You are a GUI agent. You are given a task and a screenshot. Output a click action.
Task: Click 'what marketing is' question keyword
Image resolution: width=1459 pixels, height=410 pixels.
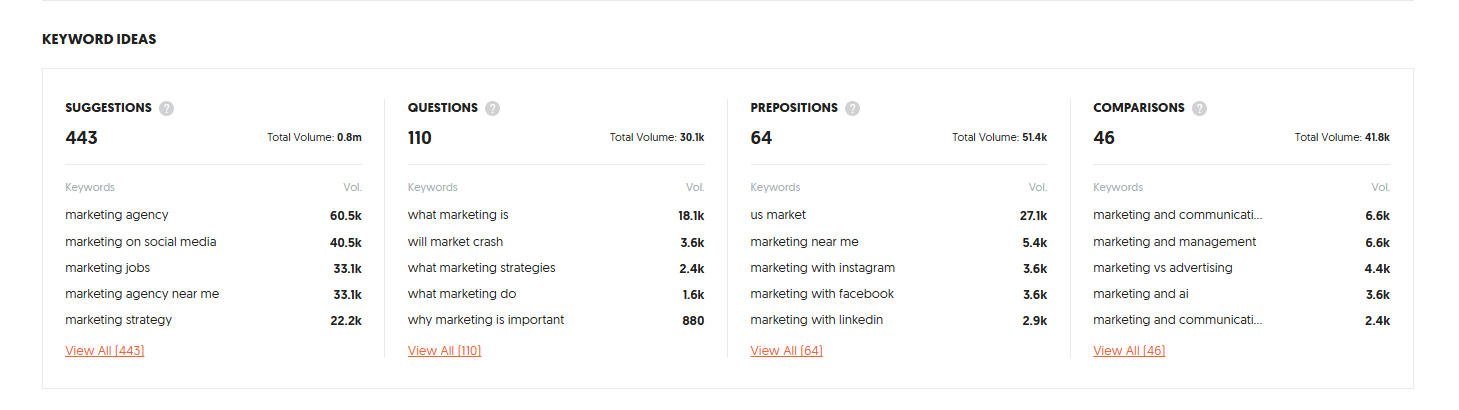pos(458,215)
